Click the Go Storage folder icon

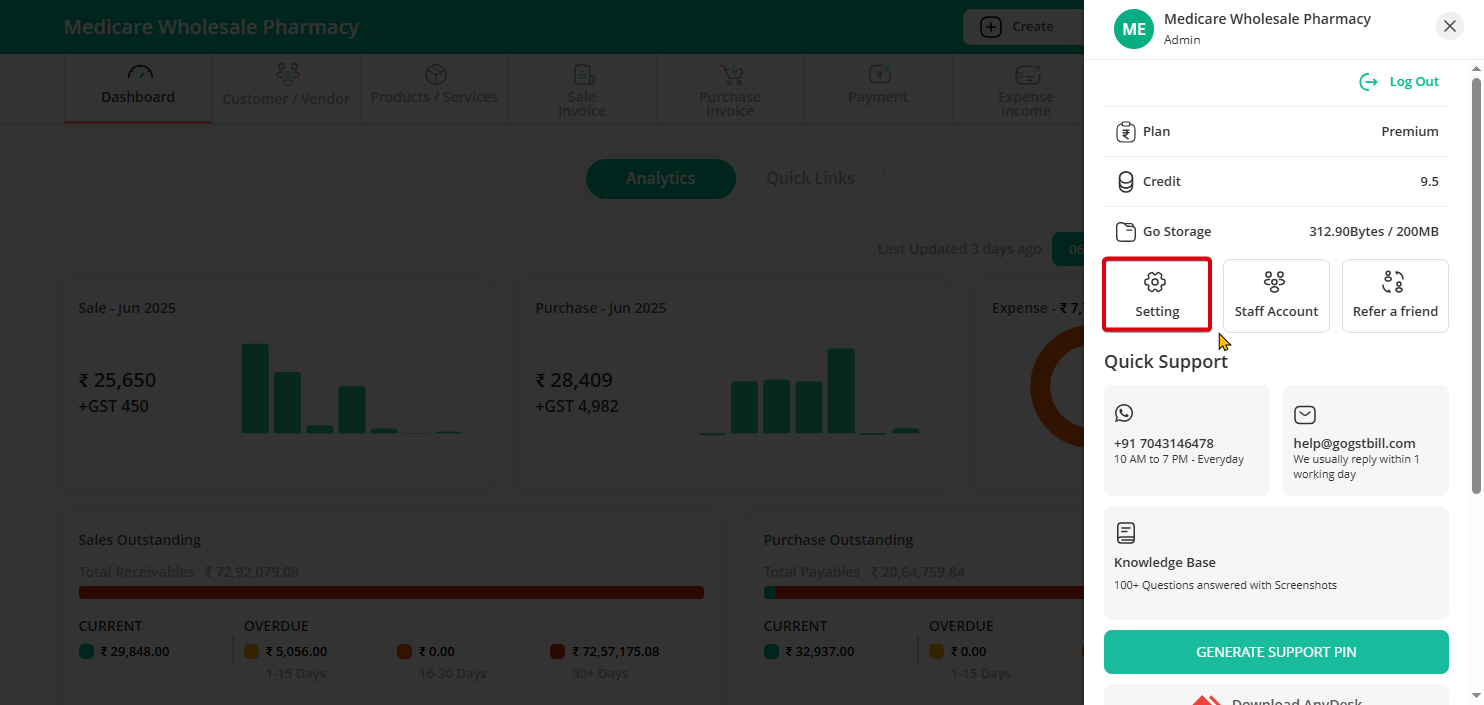tap(1125, 231)
